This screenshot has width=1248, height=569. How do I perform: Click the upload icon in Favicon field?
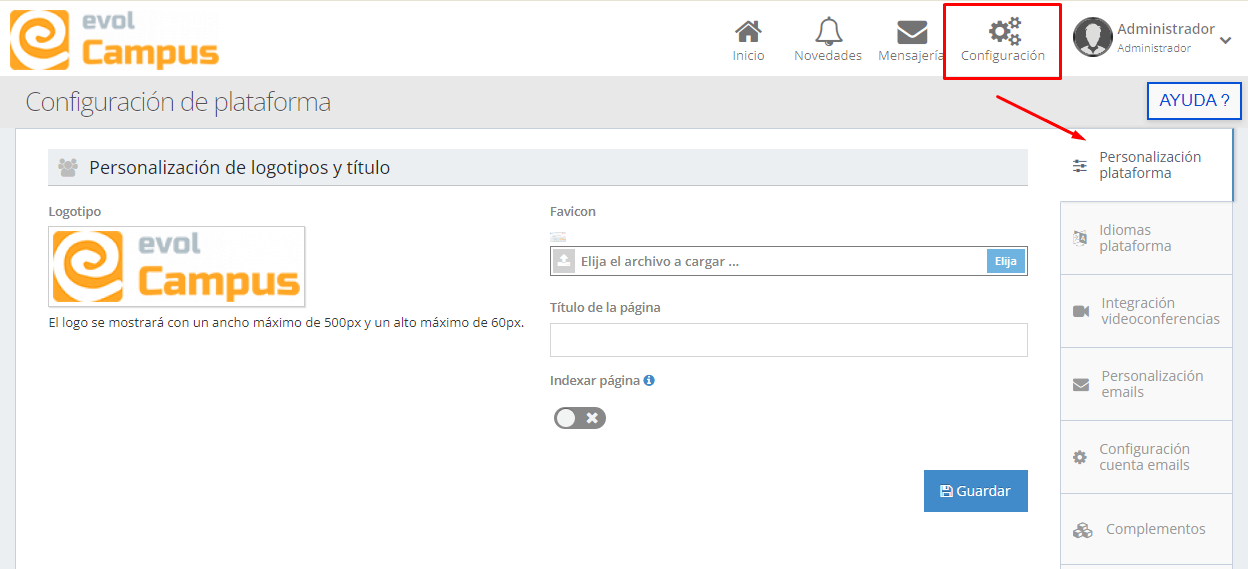[x=564, y=261]
